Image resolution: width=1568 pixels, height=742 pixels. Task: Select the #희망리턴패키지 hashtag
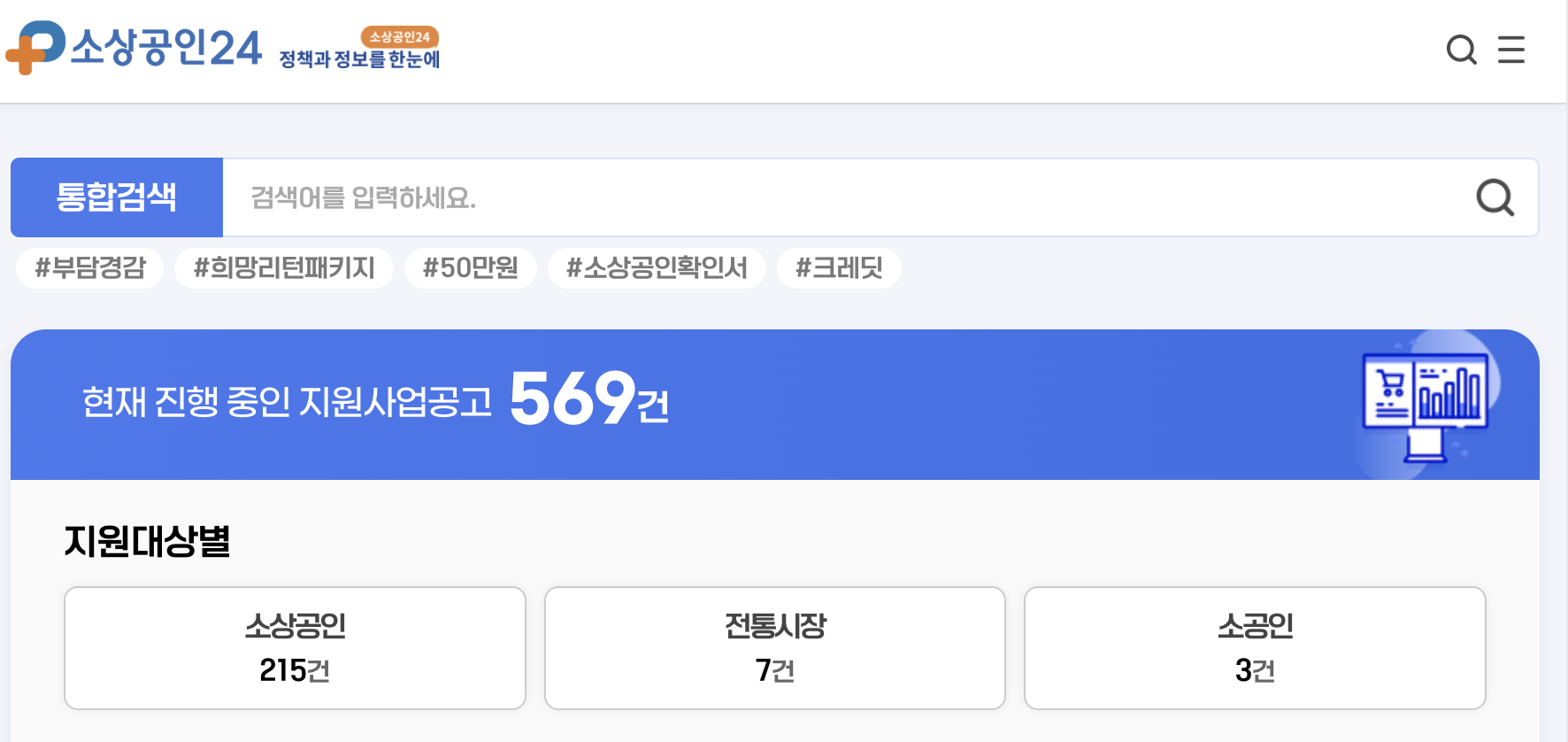[x=284, y=268]
